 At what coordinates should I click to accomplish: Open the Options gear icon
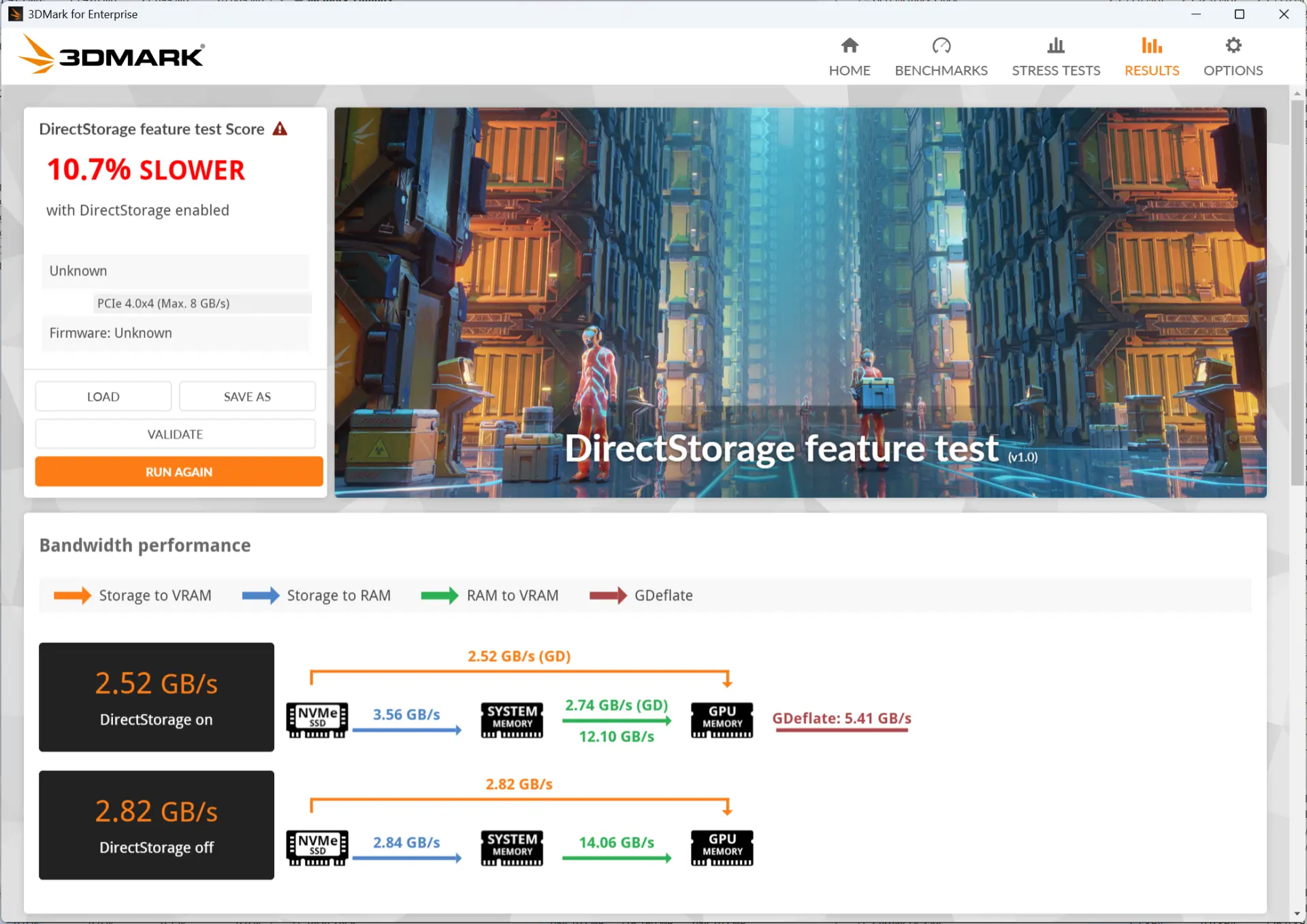click(x=1233, y=46)
